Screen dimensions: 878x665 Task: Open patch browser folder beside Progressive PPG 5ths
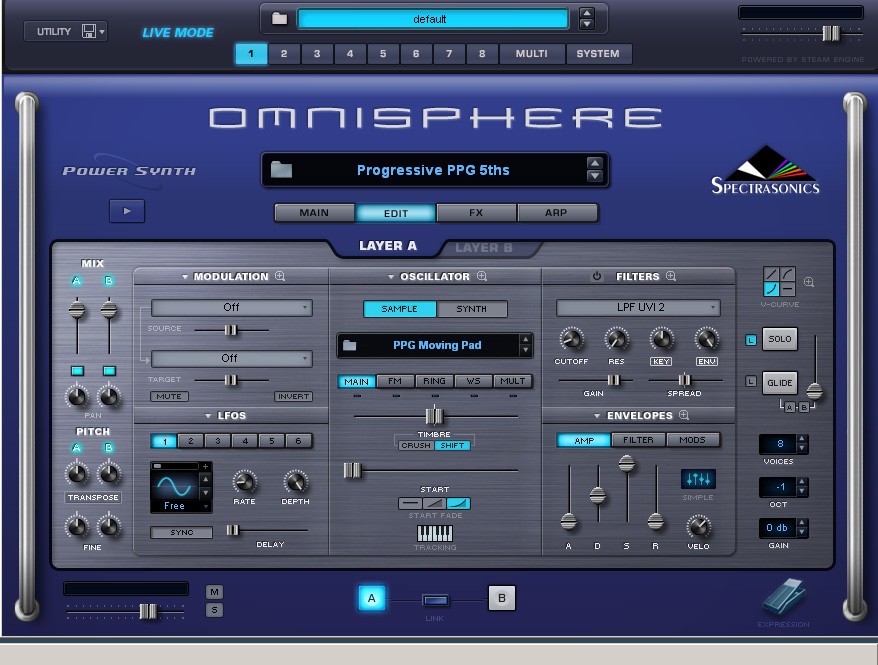pos(281,169)
